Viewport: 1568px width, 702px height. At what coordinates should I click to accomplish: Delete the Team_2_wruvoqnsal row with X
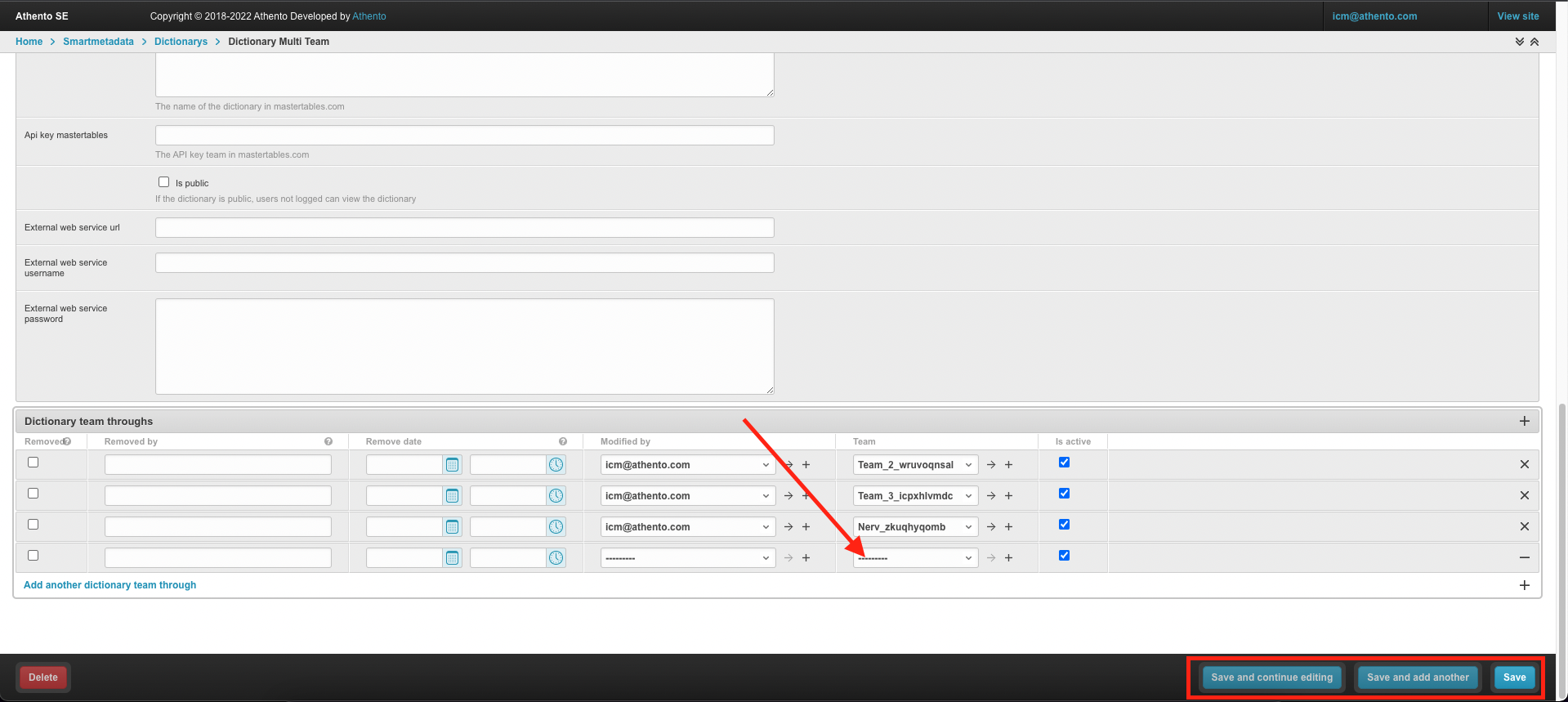coord(1525,464)
